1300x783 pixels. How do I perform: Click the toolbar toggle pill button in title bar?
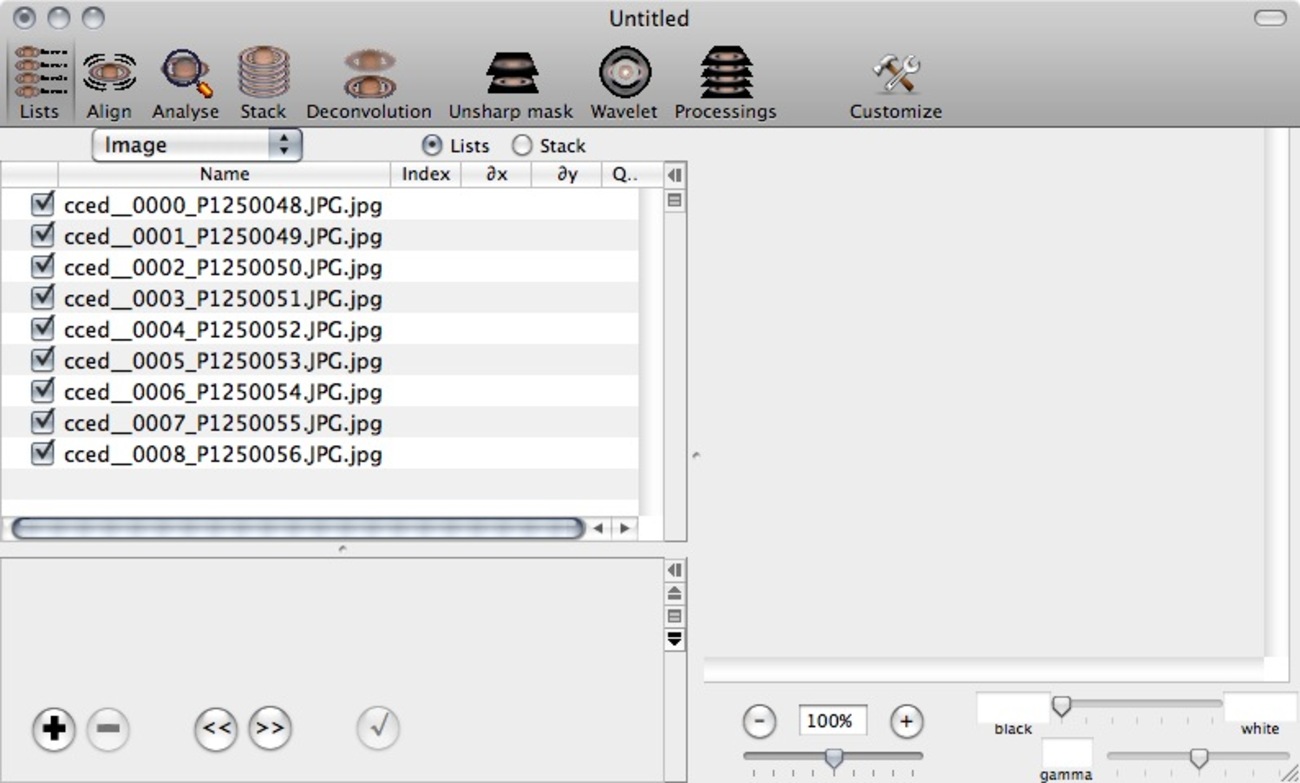click(1270, 18)
